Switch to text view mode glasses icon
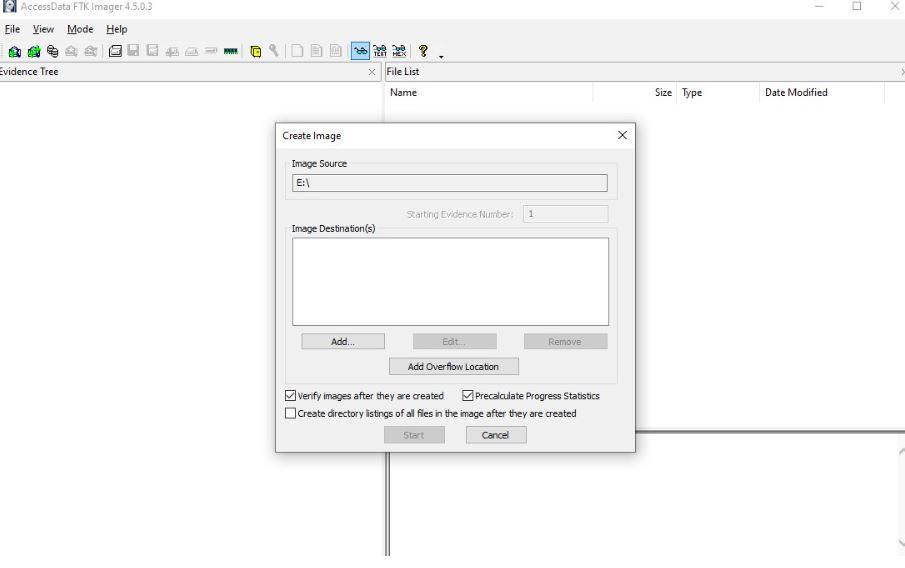 pyautogui.click(x=380, y=51)
